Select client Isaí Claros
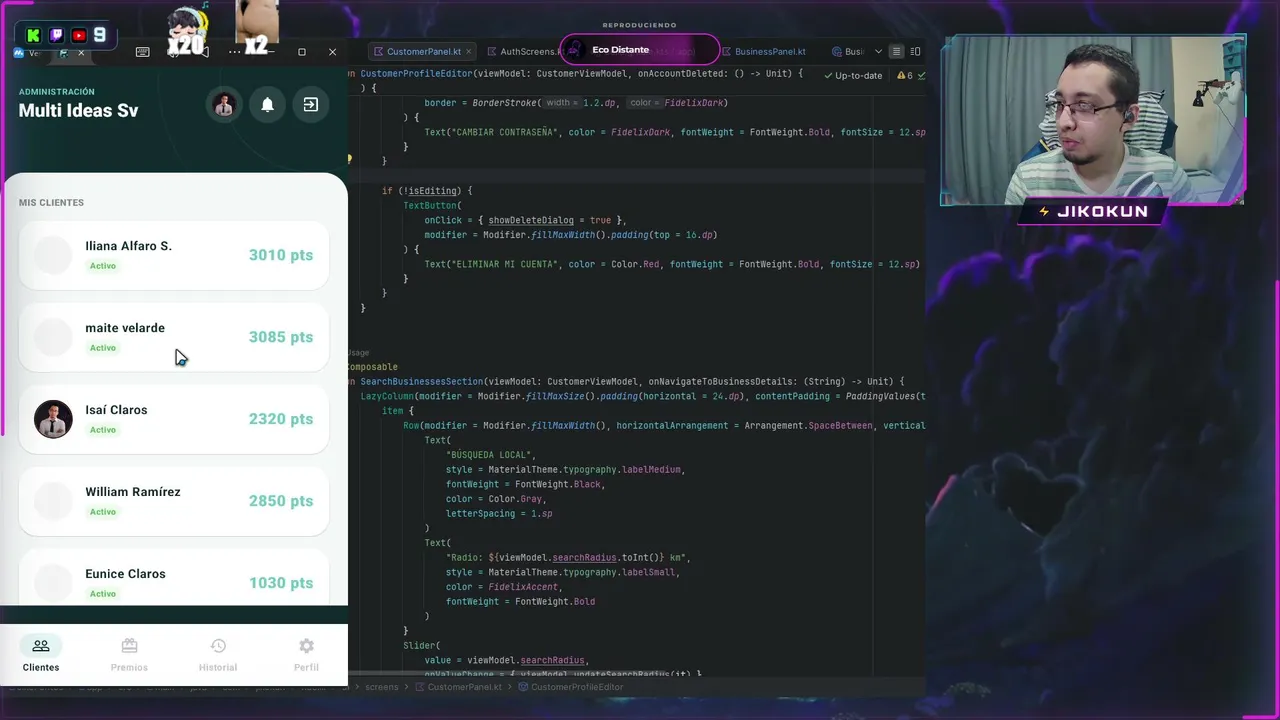Screen dimensions: 1280x720 174,419
